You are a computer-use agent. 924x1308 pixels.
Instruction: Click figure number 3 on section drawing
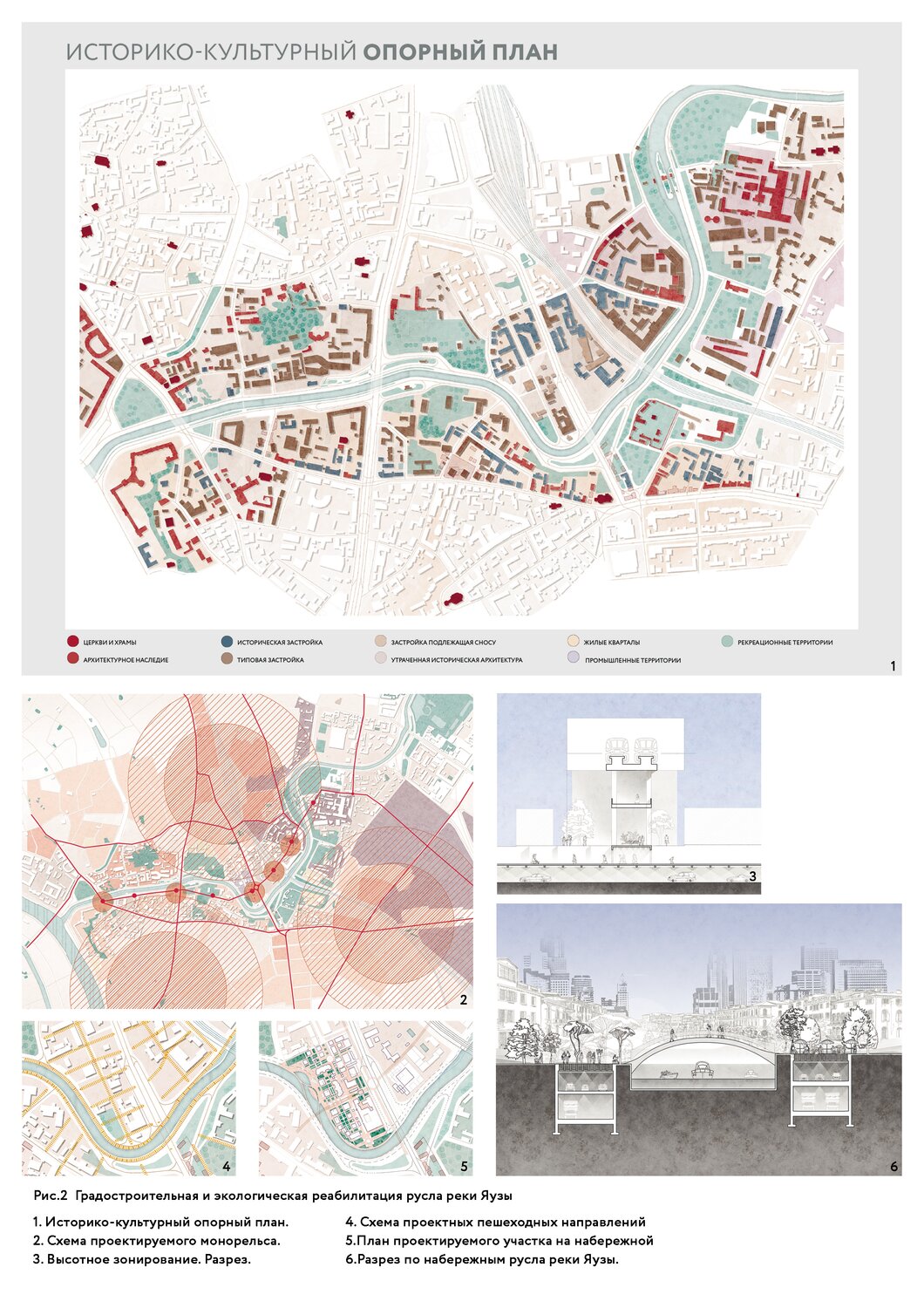point(751,875)
